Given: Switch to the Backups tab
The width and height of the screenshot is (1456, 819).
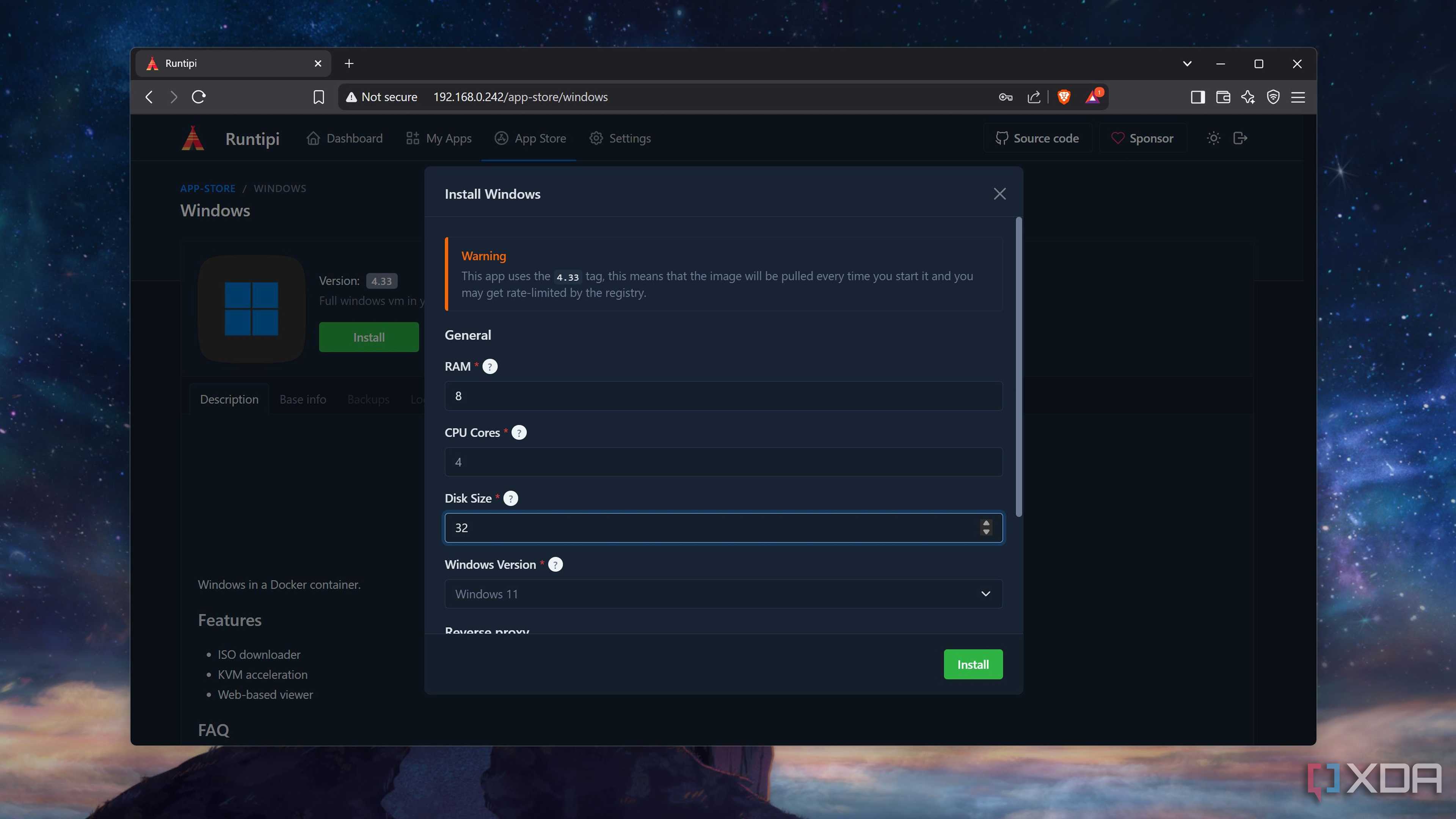Looking at the screenshot, I should tap(368, 399).
